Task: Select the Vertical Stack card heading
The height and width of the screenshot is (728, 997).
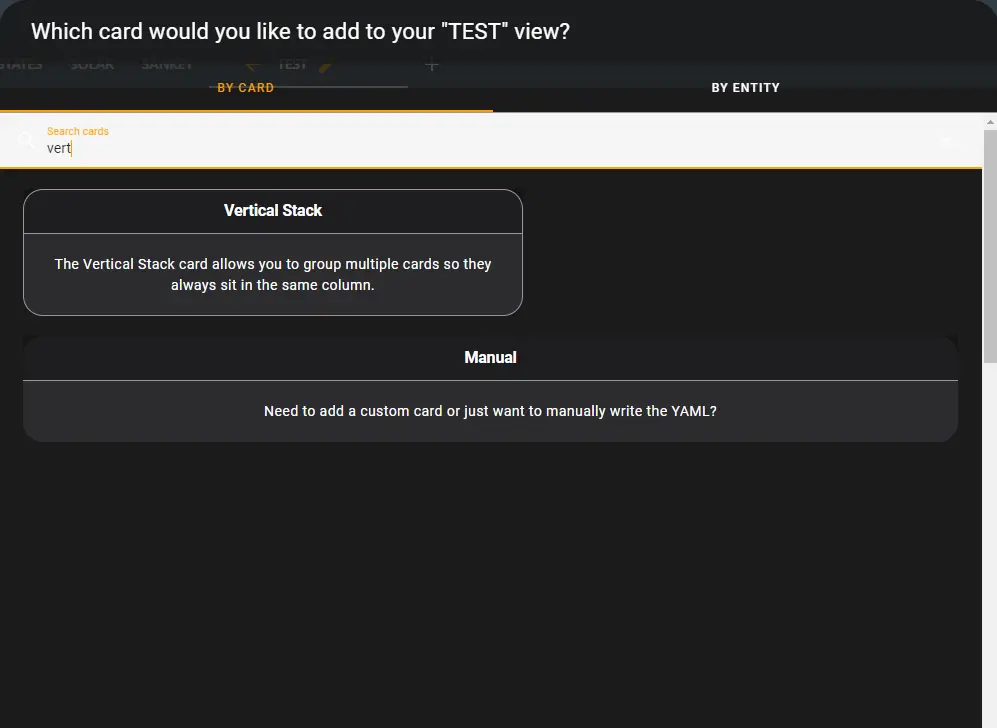Action: (273, 211)
